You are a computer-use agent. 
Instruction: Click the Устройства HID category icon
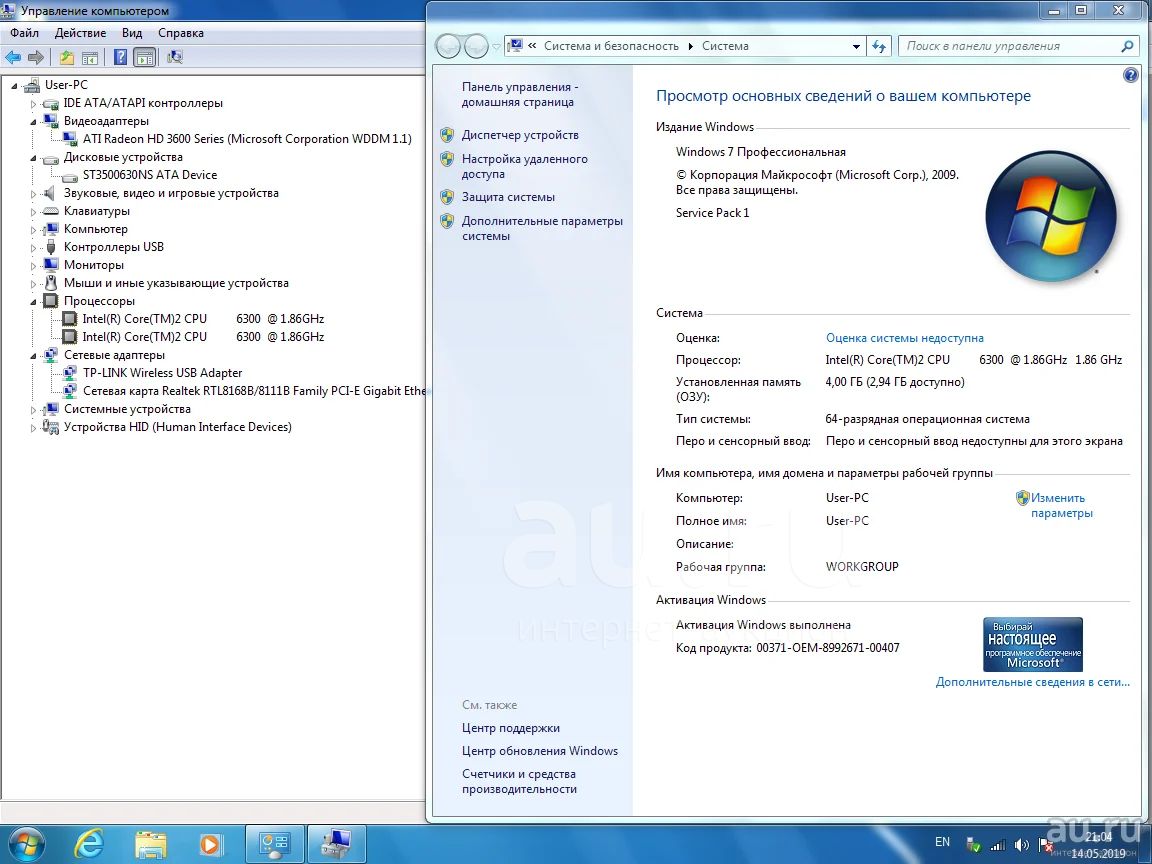coord(50,427)
